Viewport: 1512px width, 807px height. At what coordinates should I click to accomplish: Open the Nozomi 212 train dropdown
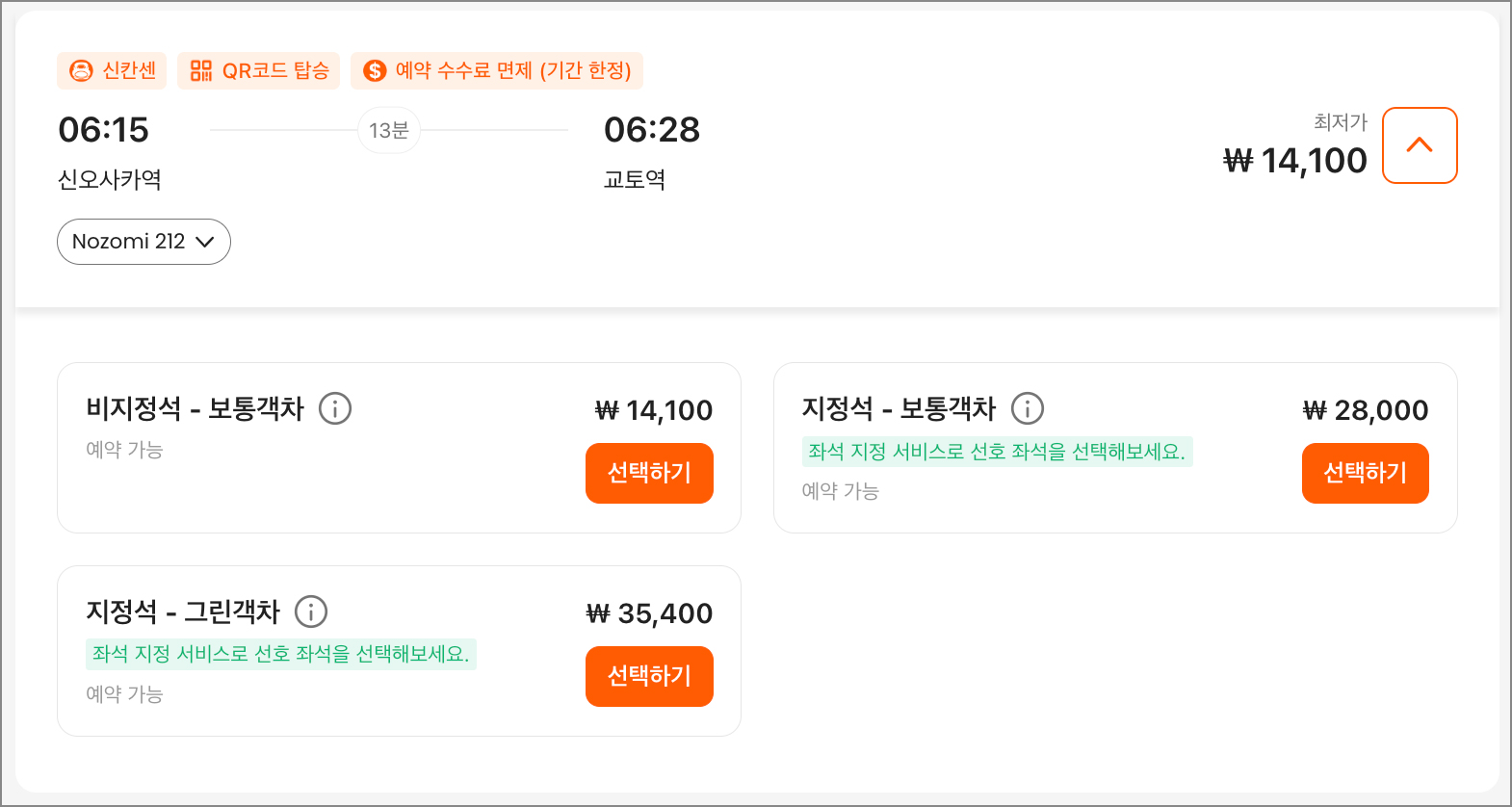143,242
